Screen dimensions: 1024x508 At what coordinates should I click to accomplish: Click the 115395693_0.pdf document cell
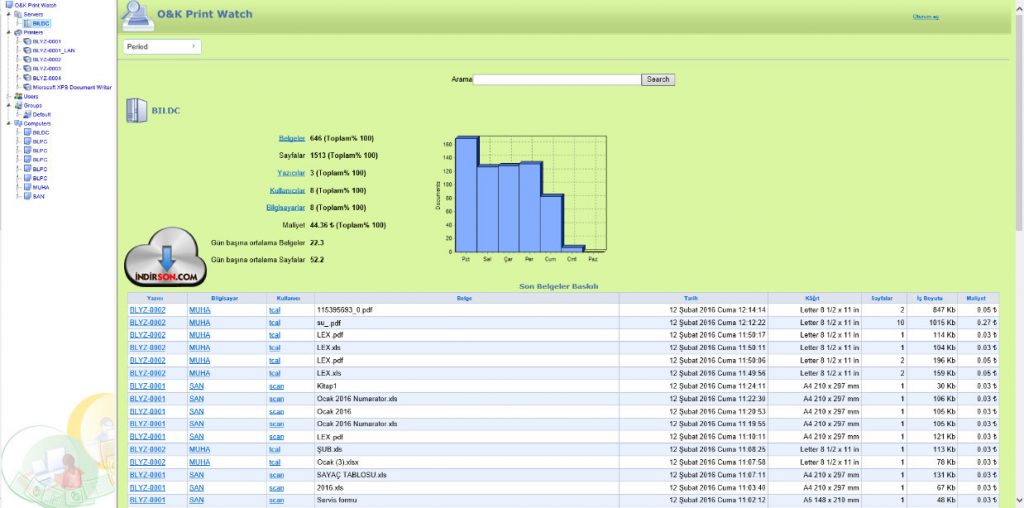466,310
